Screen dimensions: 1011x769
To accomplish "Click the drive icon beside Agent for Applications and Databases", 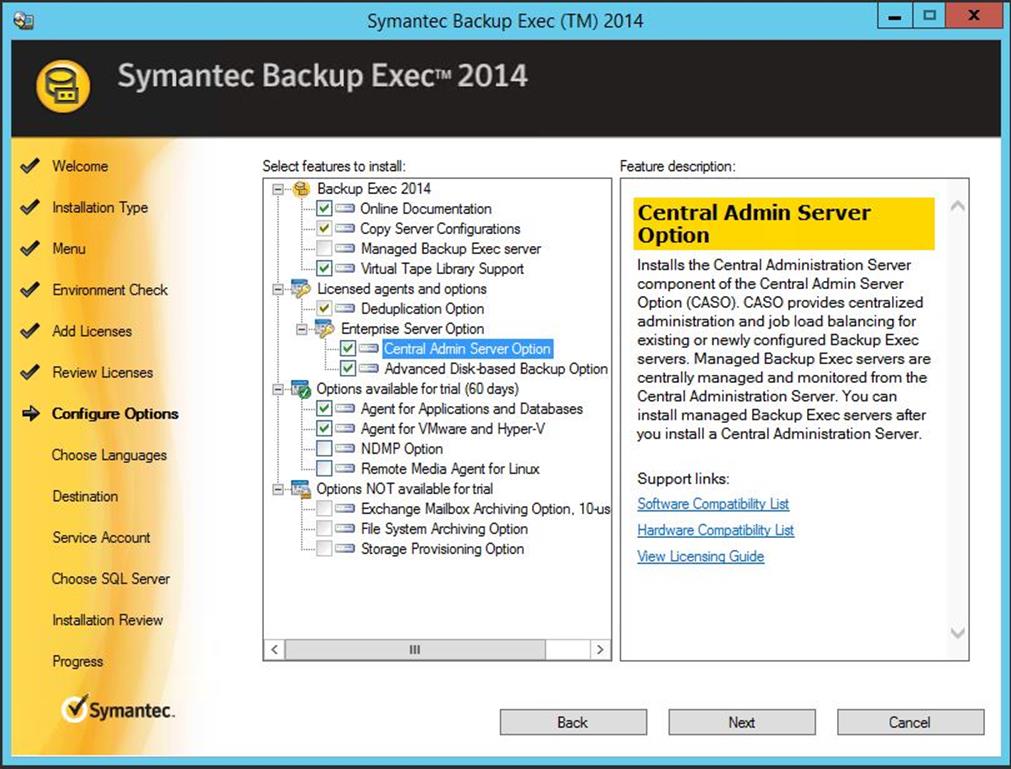I will pos(345,409).
